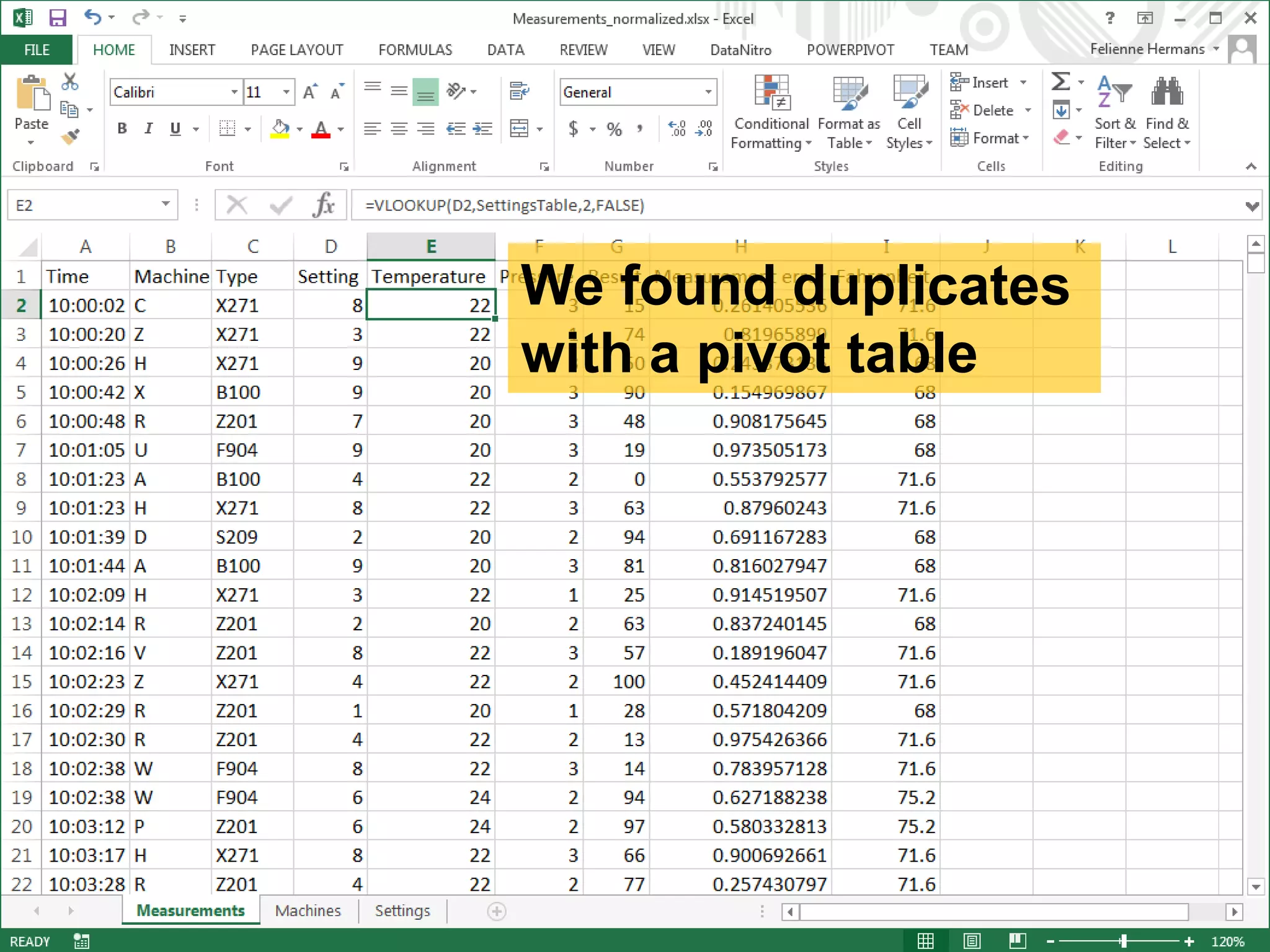Viewport: 1270px width, 952px height.
Task: Click the Percent Style button
Action: tap(614, 129)
